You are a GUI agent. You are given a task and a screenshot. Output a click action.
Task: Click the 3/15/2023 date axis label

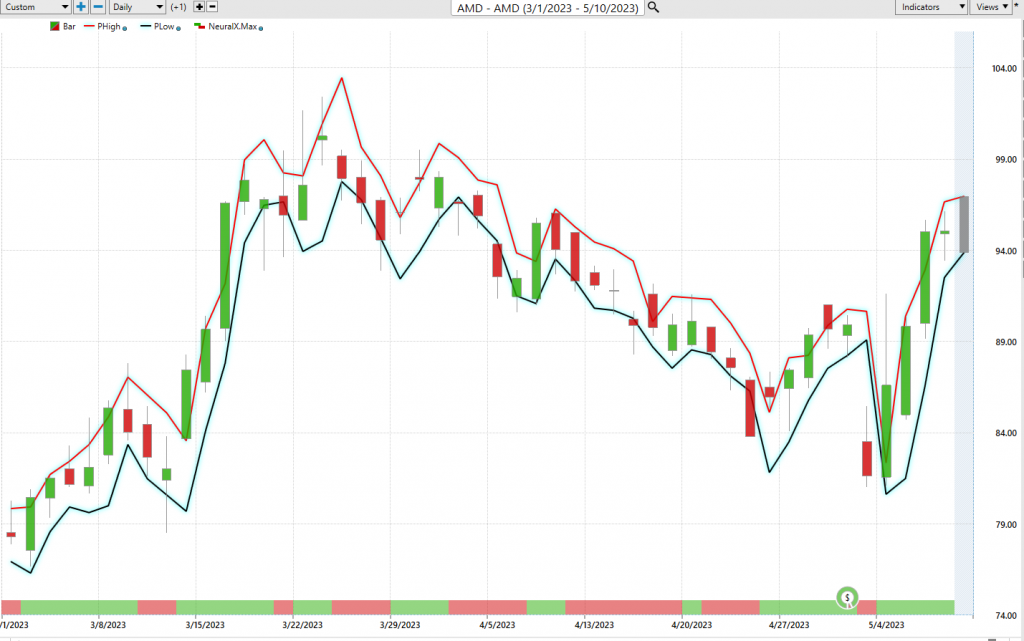click(205, 625)
